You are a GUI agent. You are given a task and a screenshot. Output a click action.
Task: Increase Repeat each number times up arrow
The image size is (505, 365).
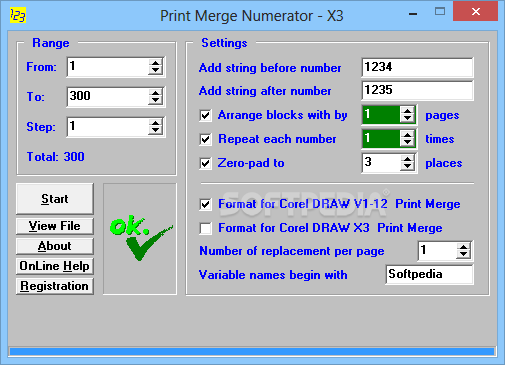tap(407, 135)
